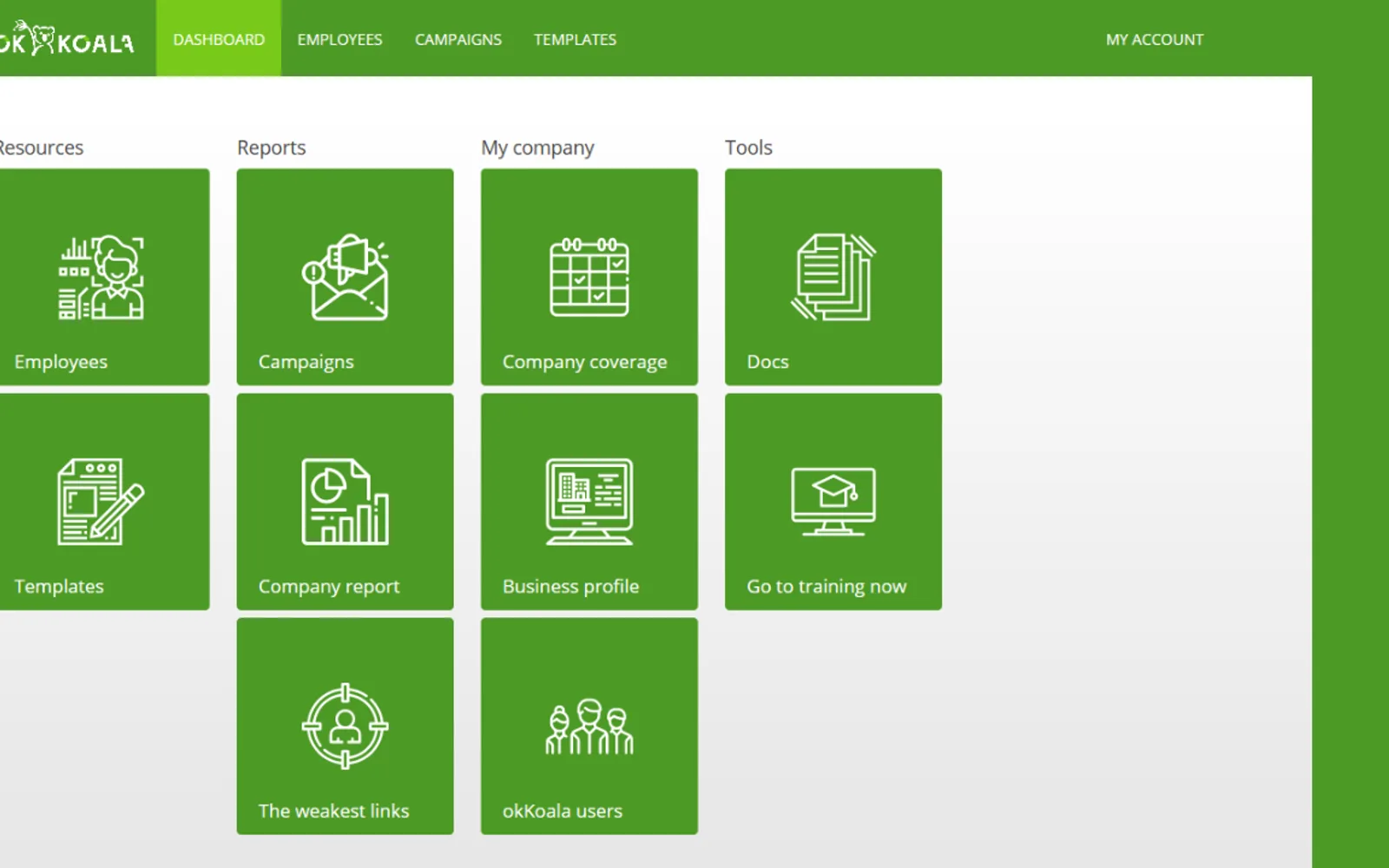Open the Employees tile icon
This screenshot has width=1389, height=868.
point(101,278)
